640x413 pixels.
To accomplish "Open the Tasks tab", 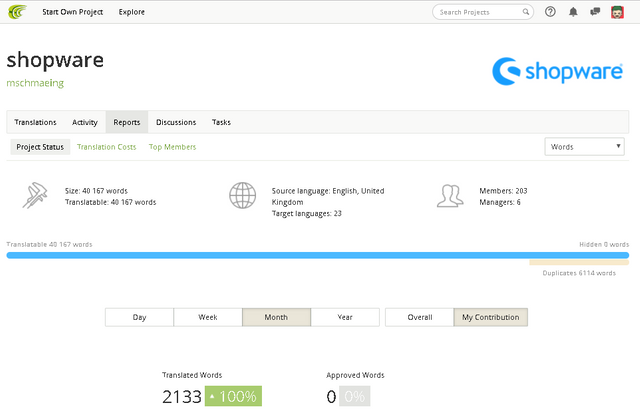I will coord(221,122).
